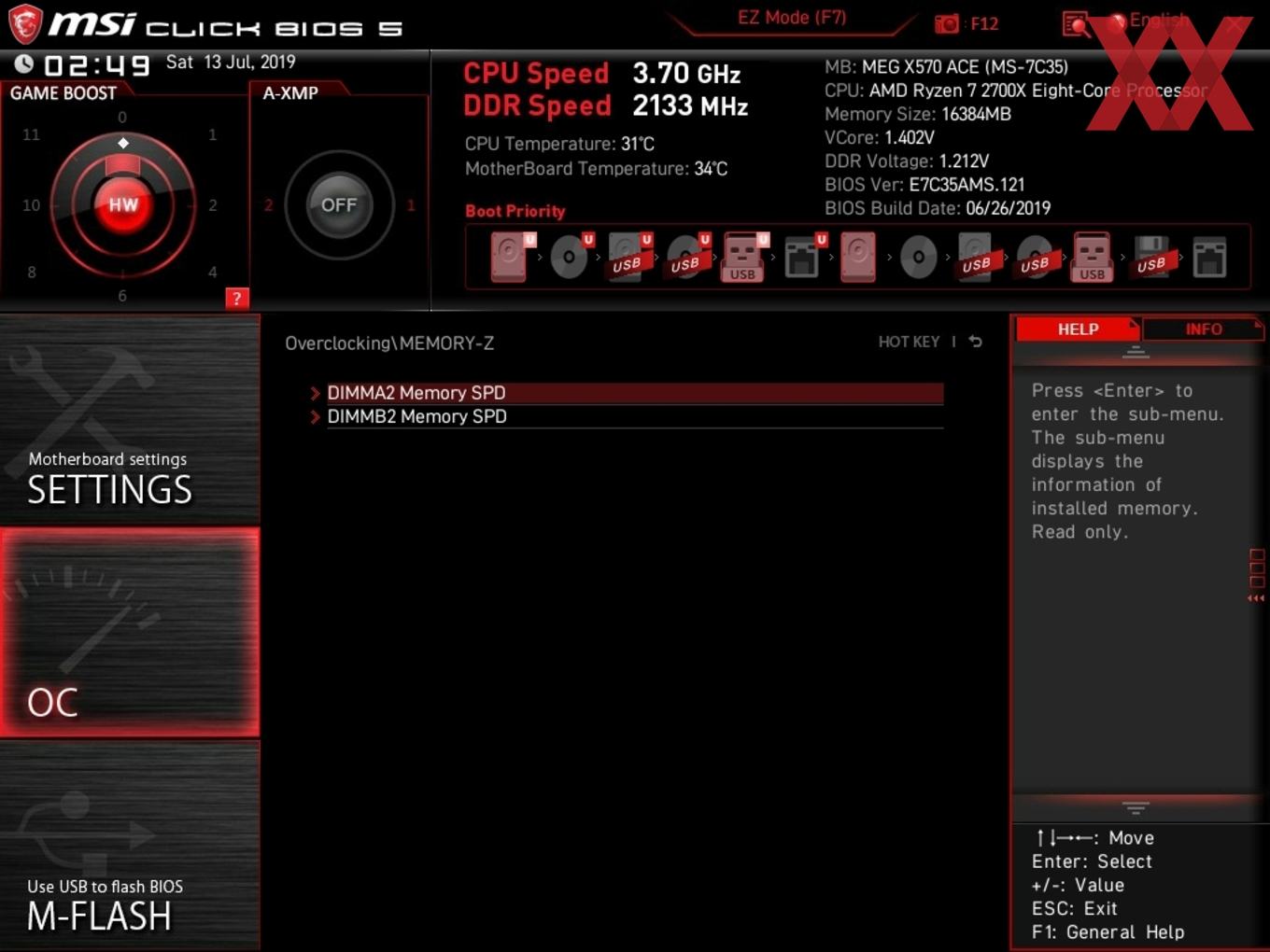
Task: Click the GAME BOOST label
Action: [x=63, y=92]
